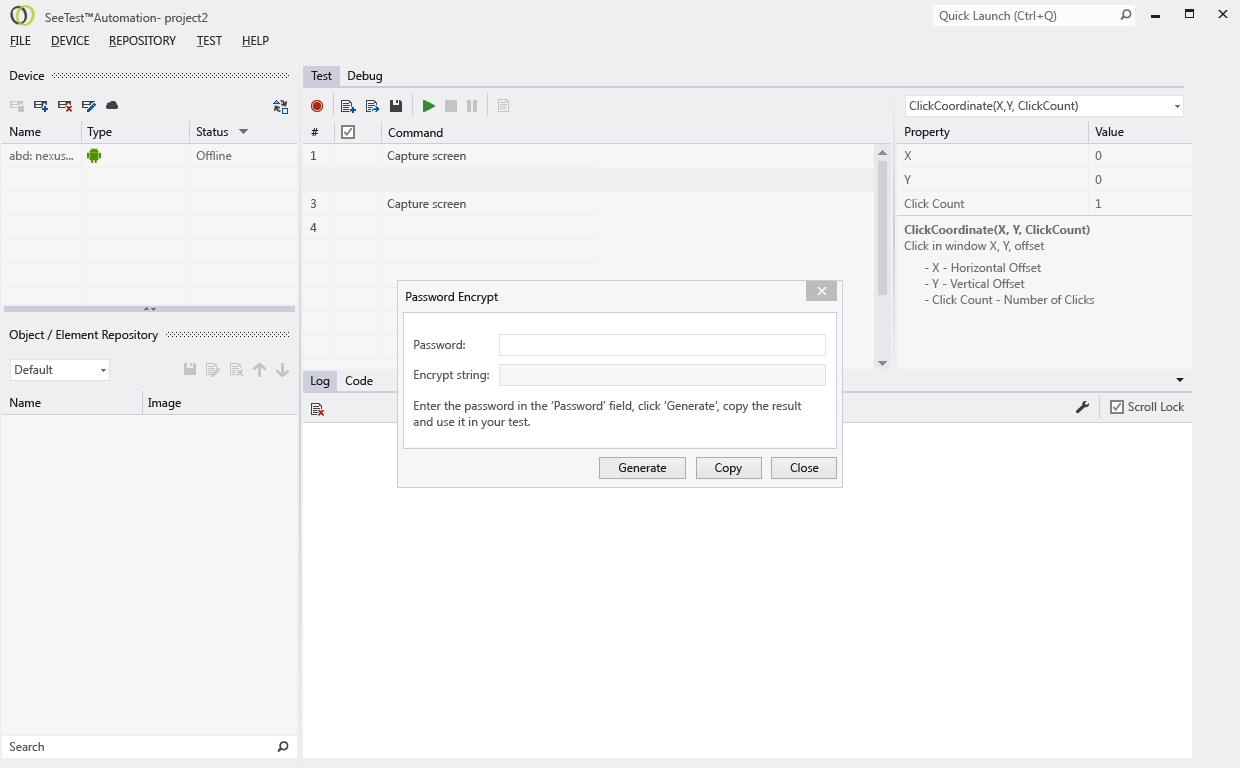Viewport: 1240px width, 768px height.
Task: Dismiss Password Encrypt dialog with X
Action: tap(821, 291)
